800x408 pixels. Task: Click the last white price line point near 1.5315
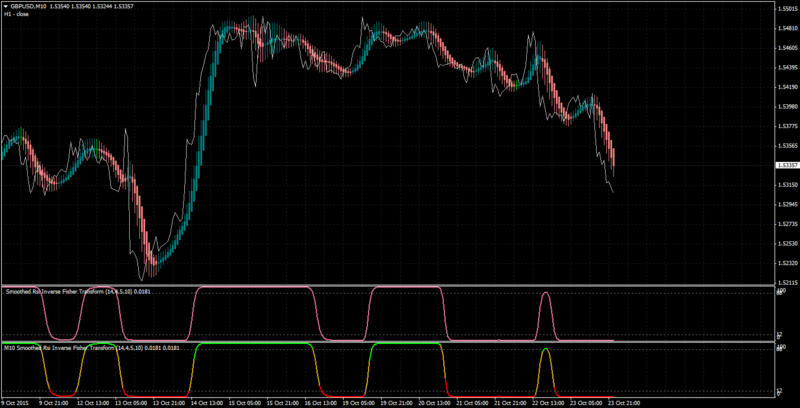(x=612, y=191)
